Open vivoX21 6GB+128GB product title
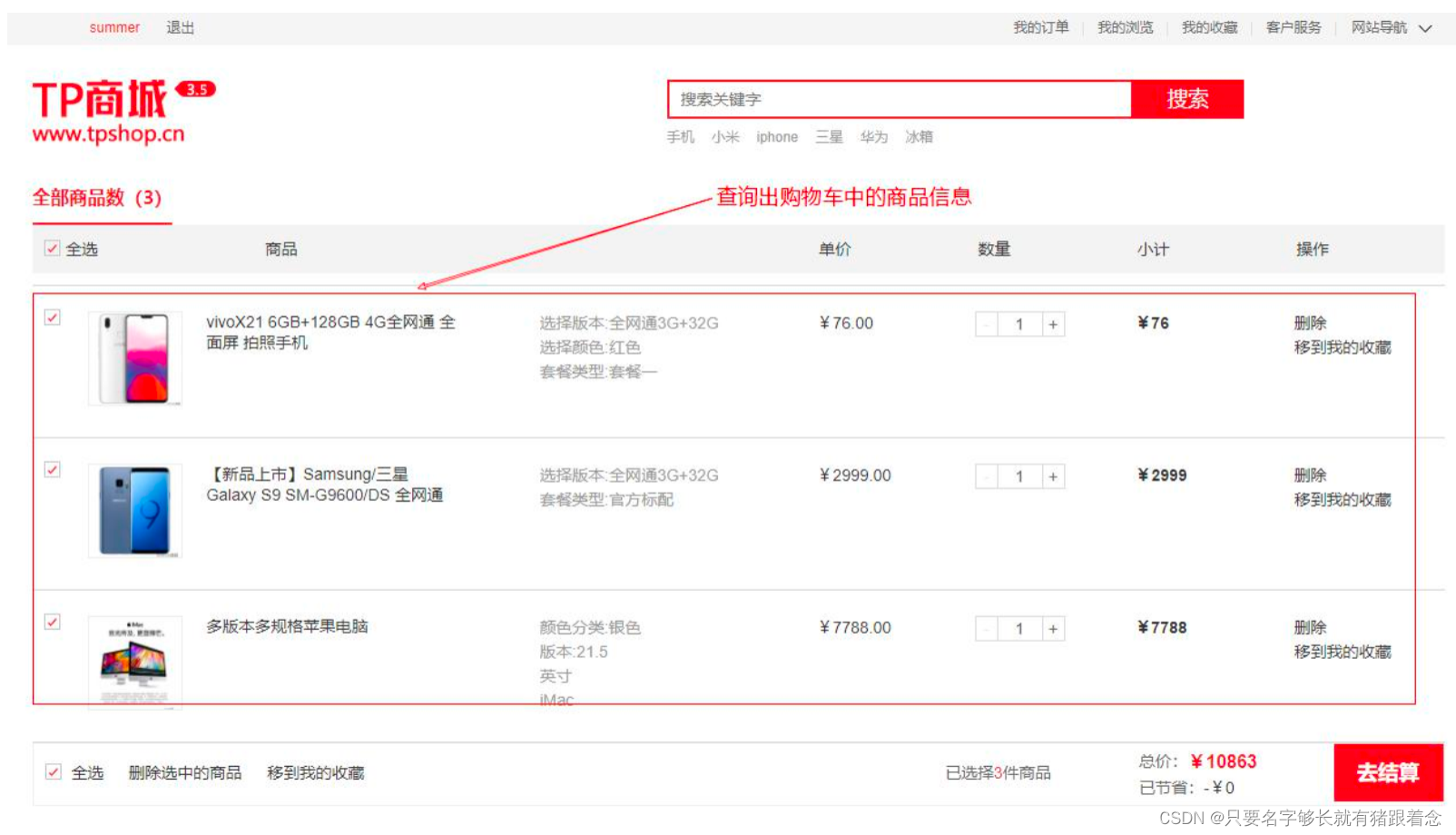 click(x=331, y=332)
